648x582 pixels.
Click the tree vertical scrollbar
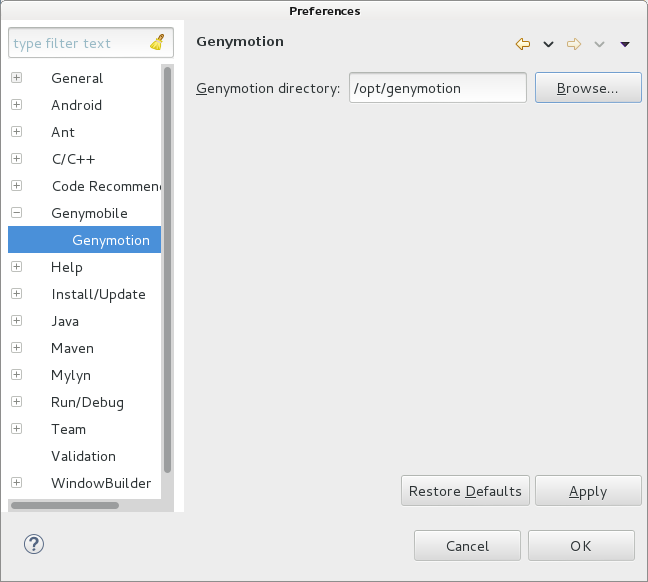tap(167, 269)
